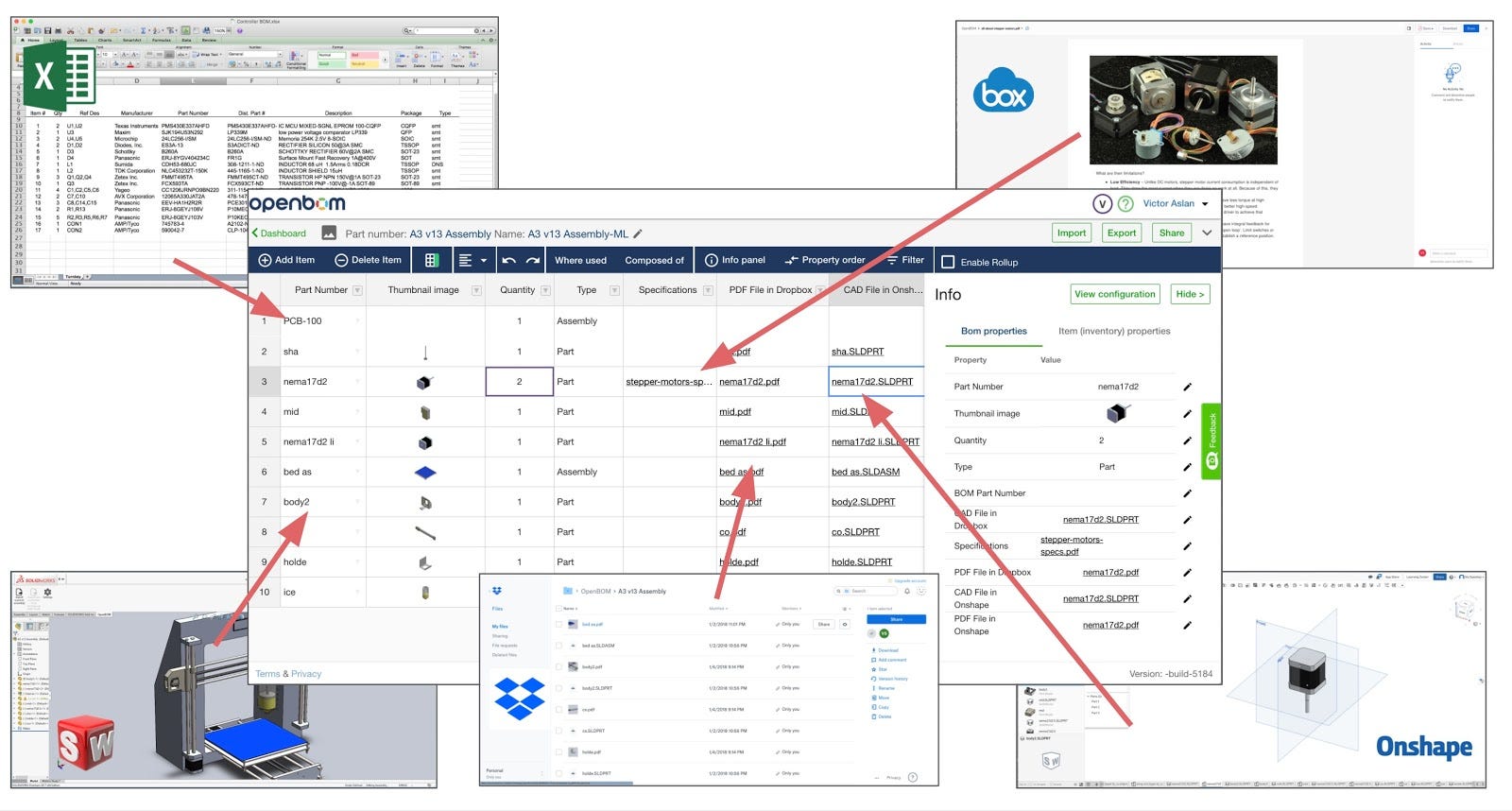Expand the chevron next to Share button

1207,233
